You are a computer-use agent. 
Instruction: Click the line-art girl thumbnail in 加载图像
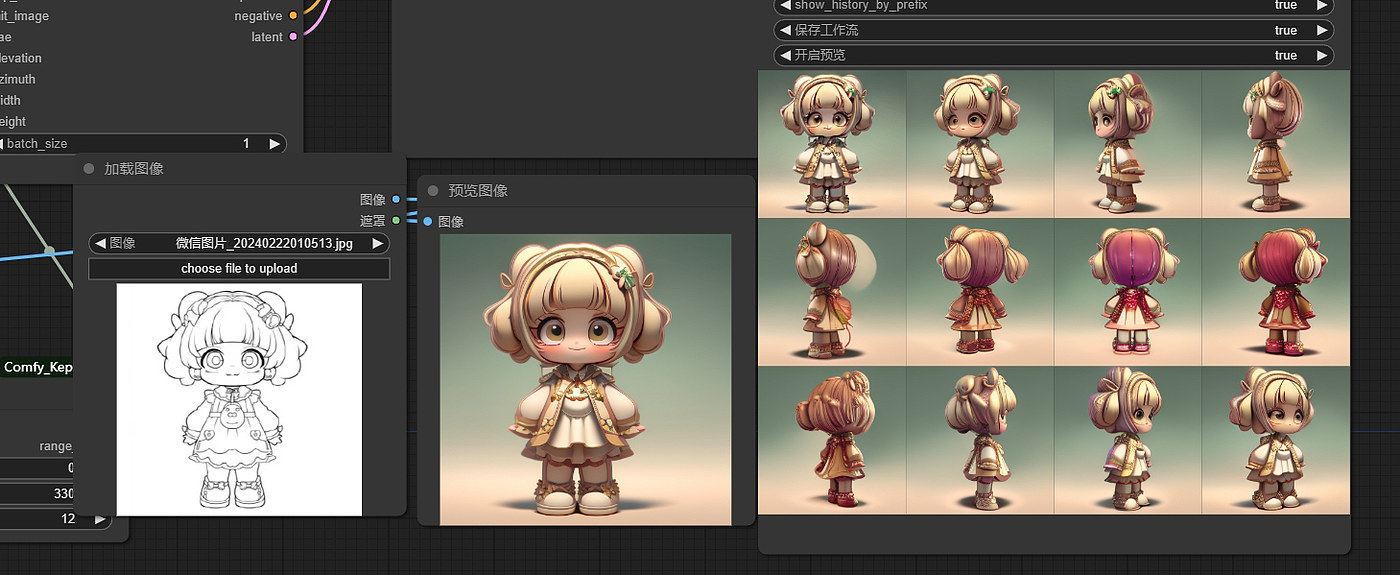point(239,398)
